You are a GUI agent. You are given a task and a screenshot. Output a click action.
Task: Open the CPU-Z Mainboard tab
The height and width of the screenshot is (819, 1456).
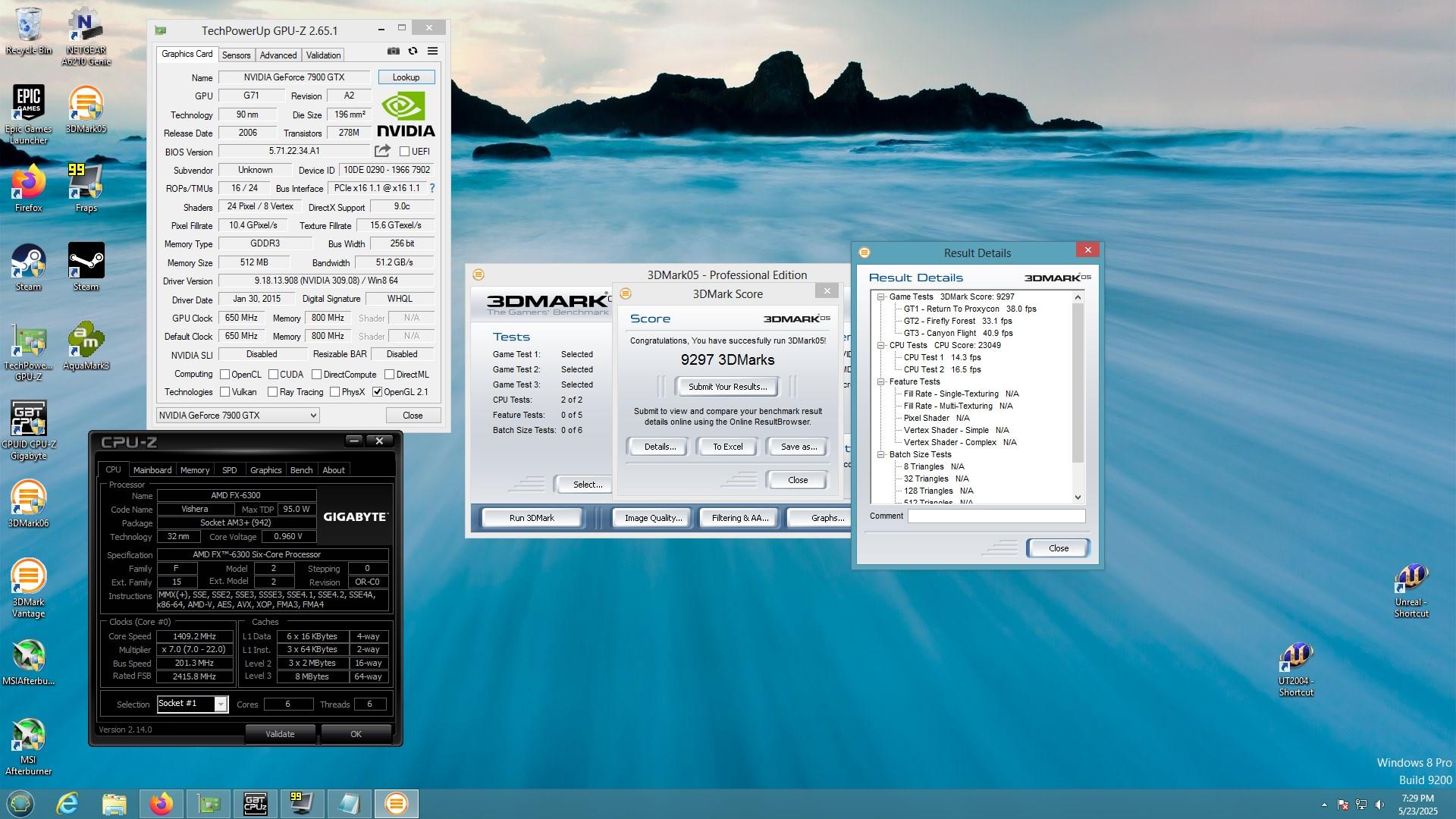152,470
